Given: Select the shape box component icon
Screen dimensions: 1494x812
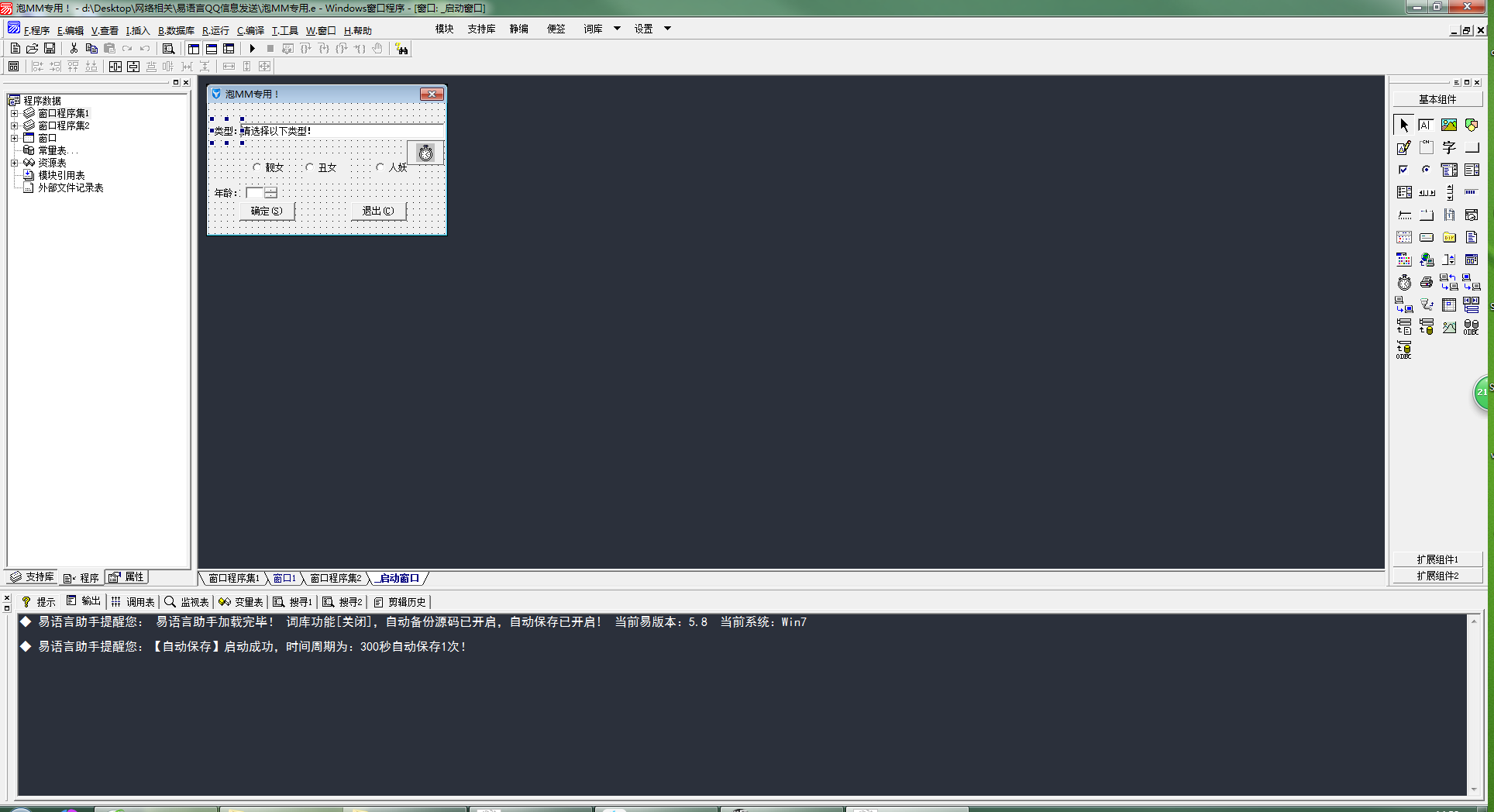Looking at the screenshot, I should click(x=1471, y=125).
